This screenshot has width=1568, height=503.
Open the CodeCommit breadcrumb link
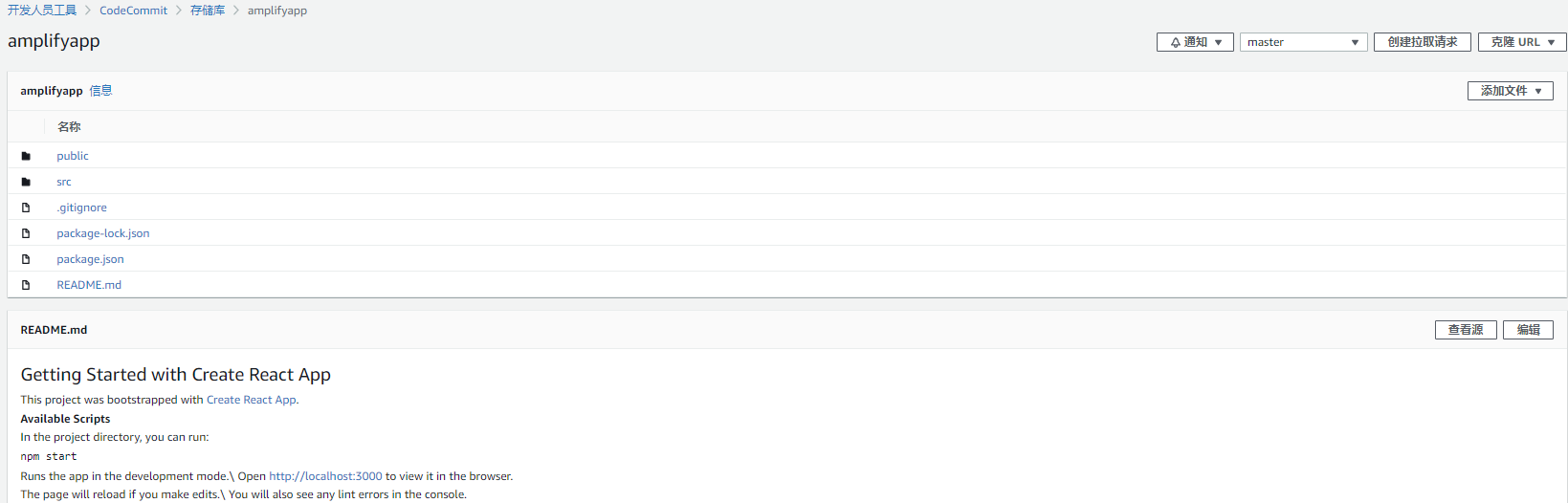(x=133, y=11)
